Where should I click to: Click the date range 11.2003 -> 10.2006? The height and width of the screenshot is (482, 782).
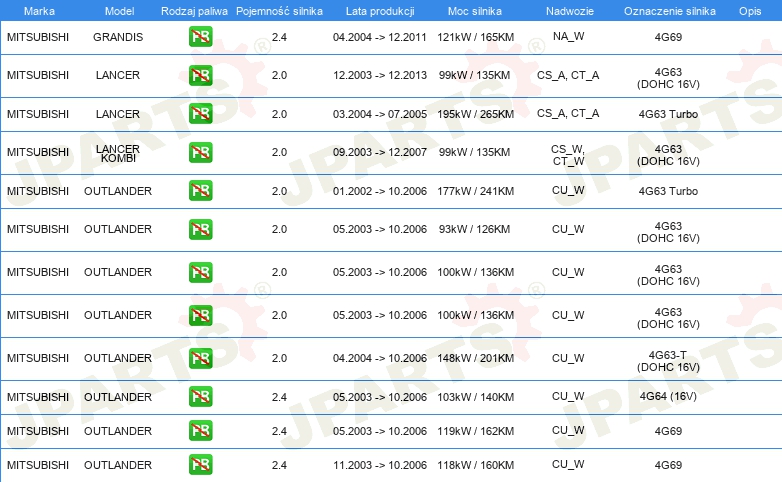tap(380, 465)
